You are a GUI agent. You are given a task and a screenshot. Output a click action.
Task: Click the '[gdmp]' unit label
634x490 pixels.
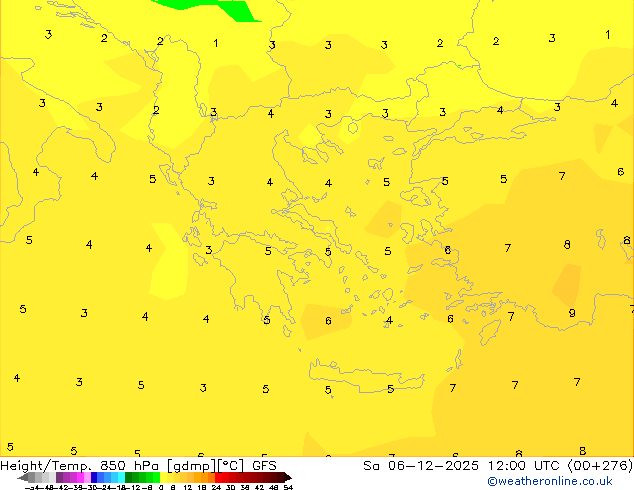coord(192,466)
